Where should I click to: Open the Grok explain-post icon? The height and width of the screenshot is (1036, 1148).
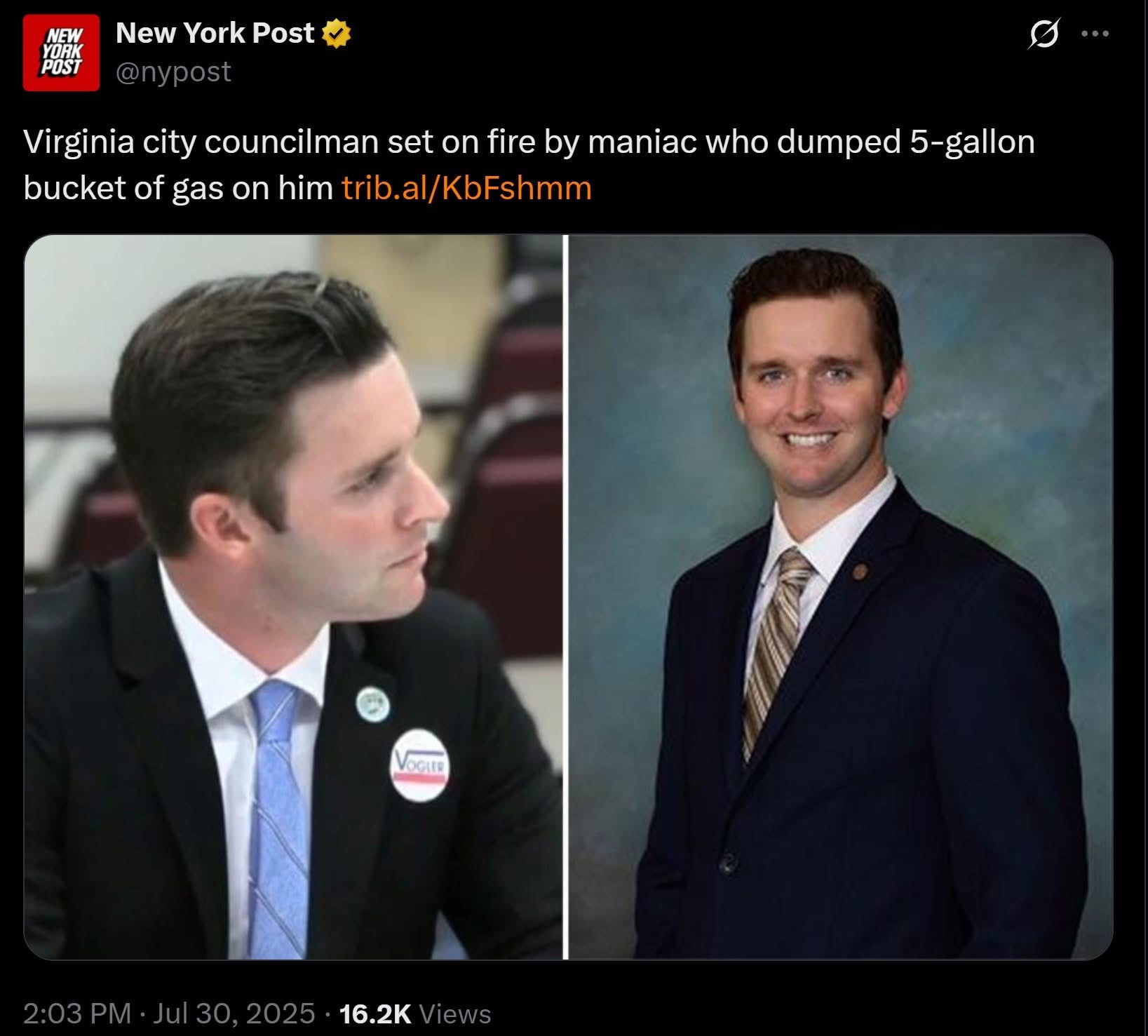[x=1044, y=33]
